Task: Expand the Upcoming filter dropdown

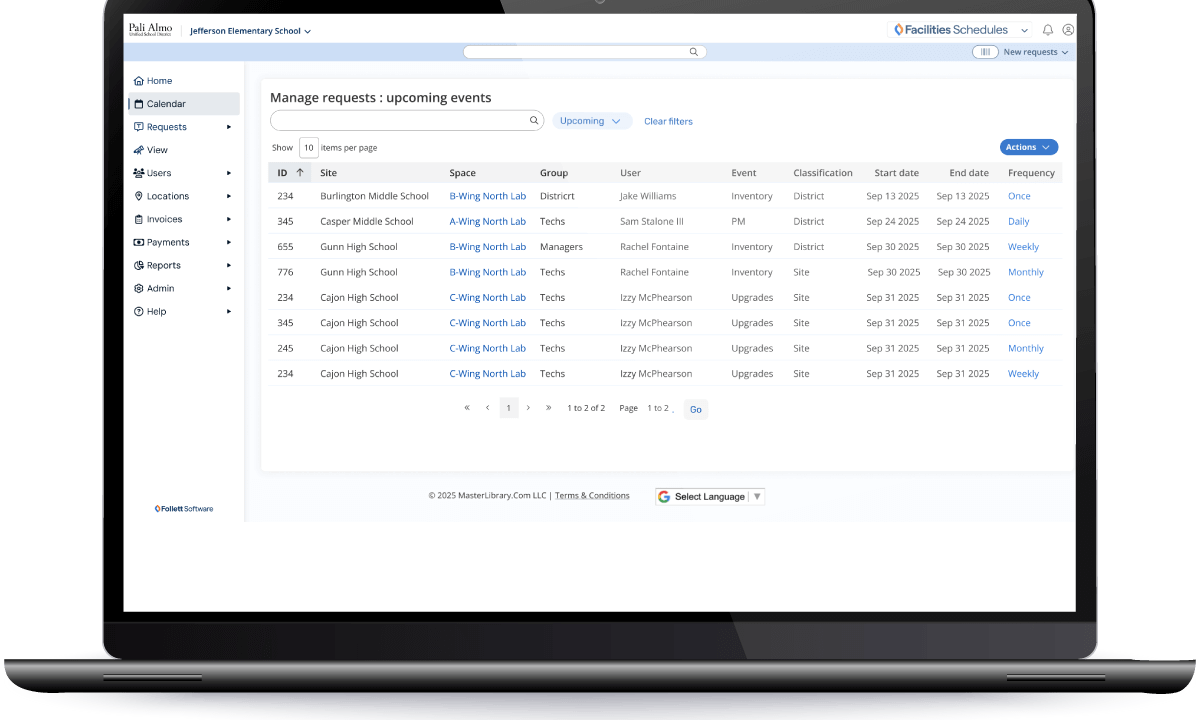Action: (x=592, y=121)
